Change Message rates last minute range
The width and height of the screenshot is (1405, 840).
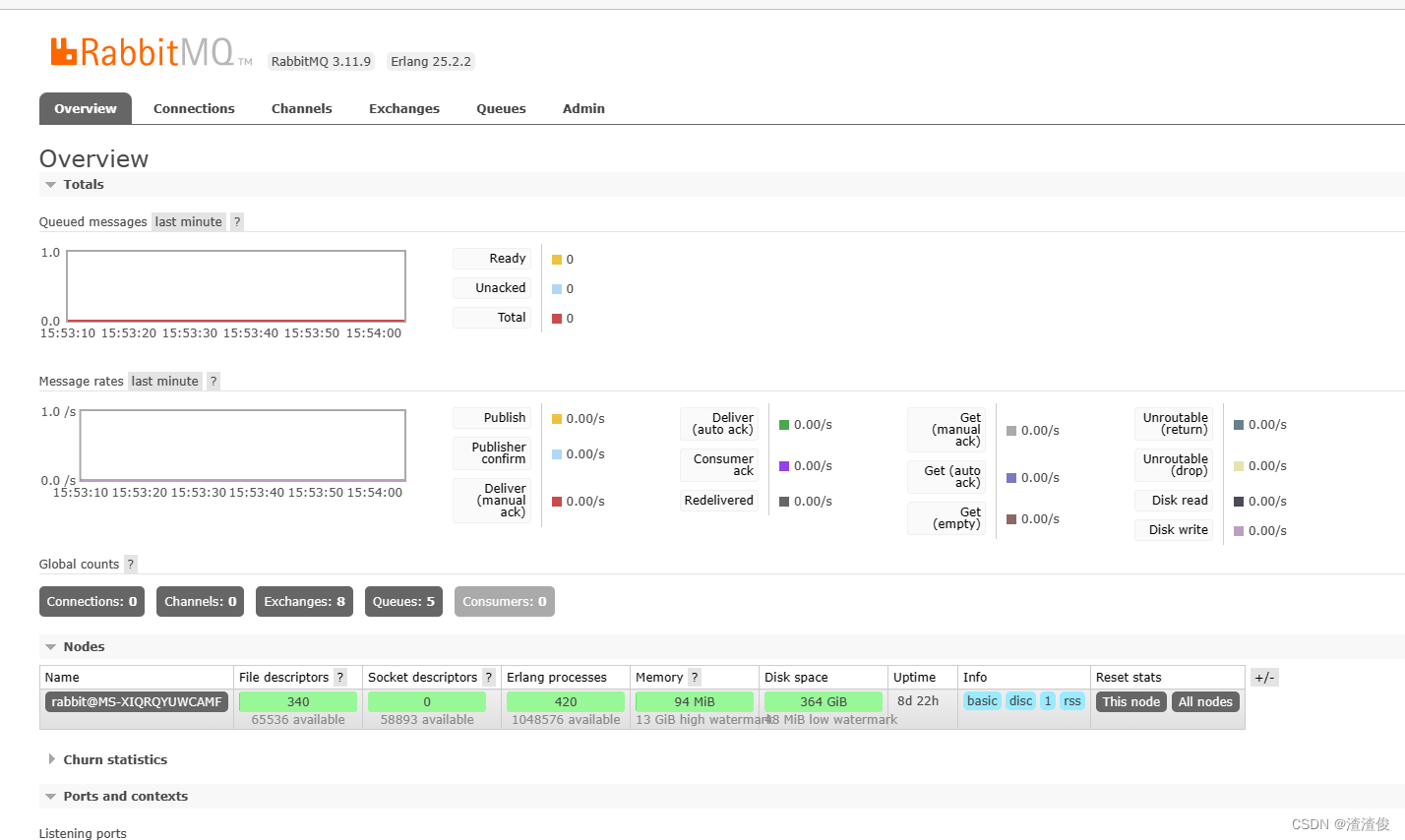click(x=164, y=382)
